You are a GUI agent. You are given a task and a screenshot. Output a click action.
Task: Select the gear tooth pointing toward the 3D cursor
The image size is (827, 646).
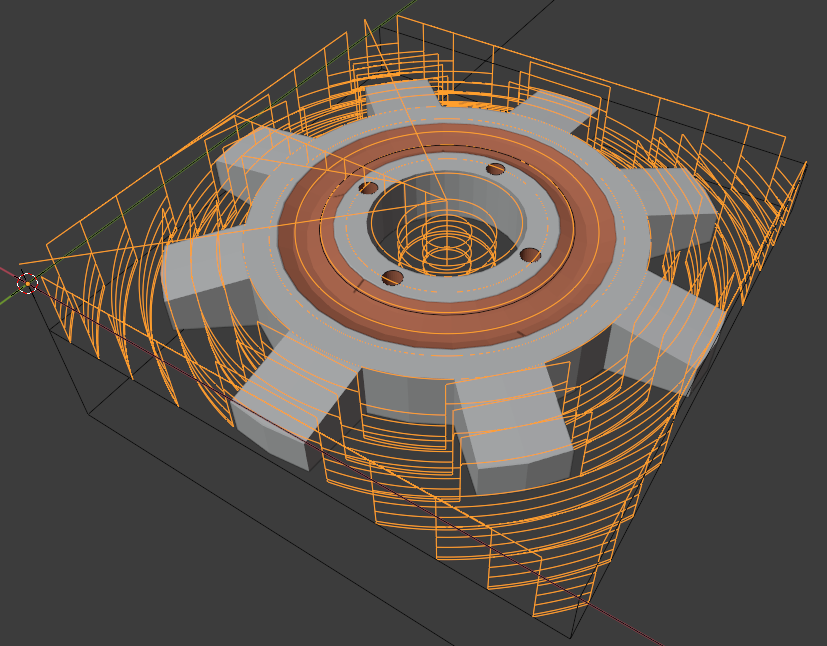[x=200, y=275]
